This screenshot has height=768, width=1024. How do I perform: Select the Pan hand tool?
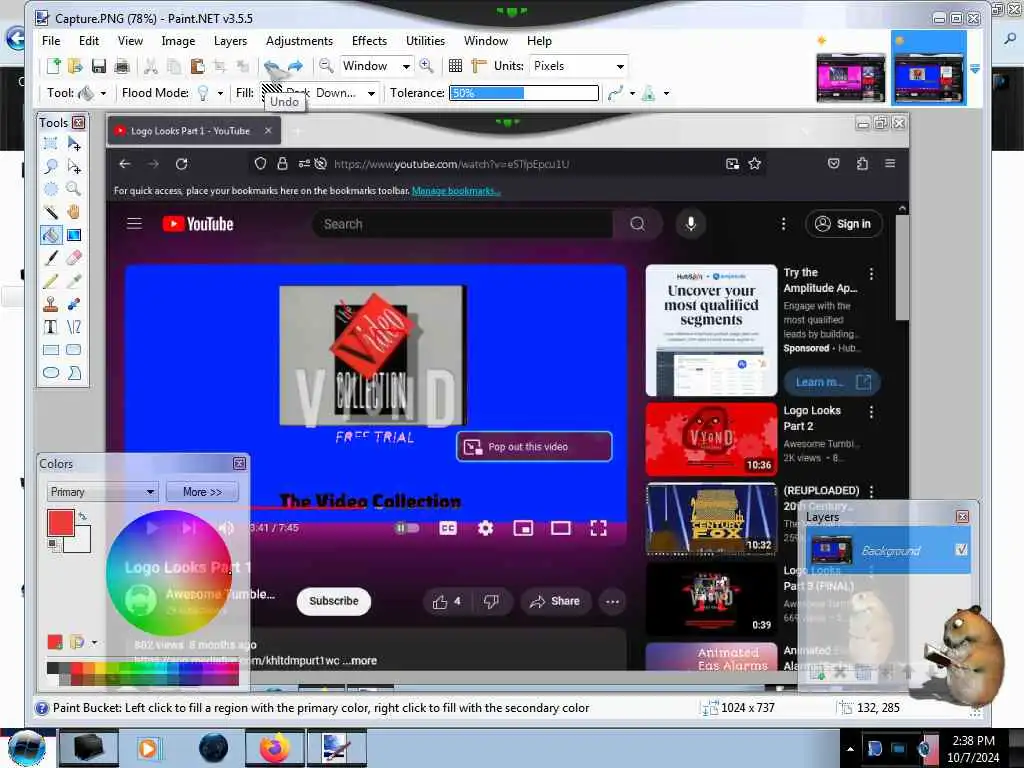(74, 212)
